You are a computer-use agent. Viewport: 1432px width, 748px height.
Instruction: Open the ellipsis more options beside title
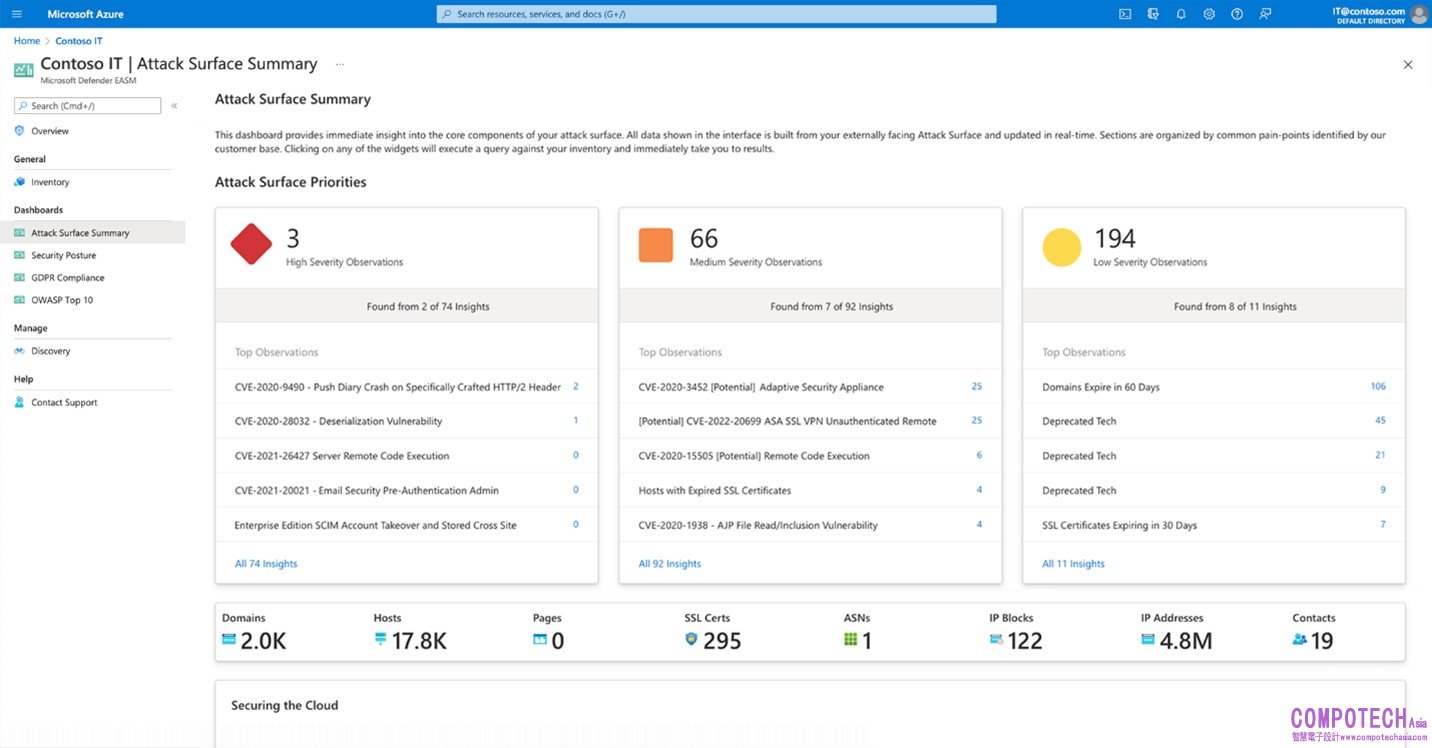(x=340, y=64)
